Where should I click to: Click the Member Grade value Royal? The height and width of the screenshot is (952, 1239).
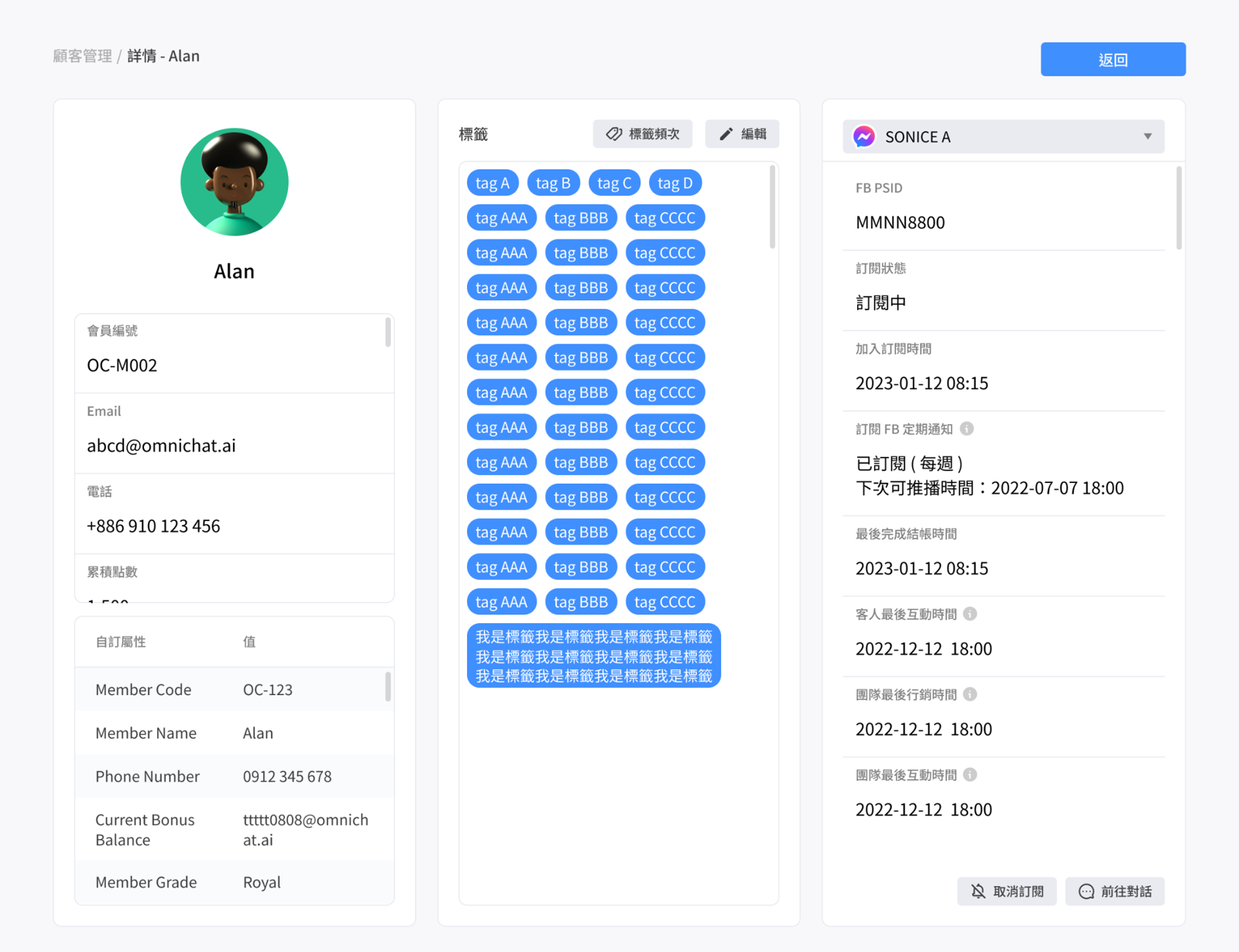click(262, 882)
